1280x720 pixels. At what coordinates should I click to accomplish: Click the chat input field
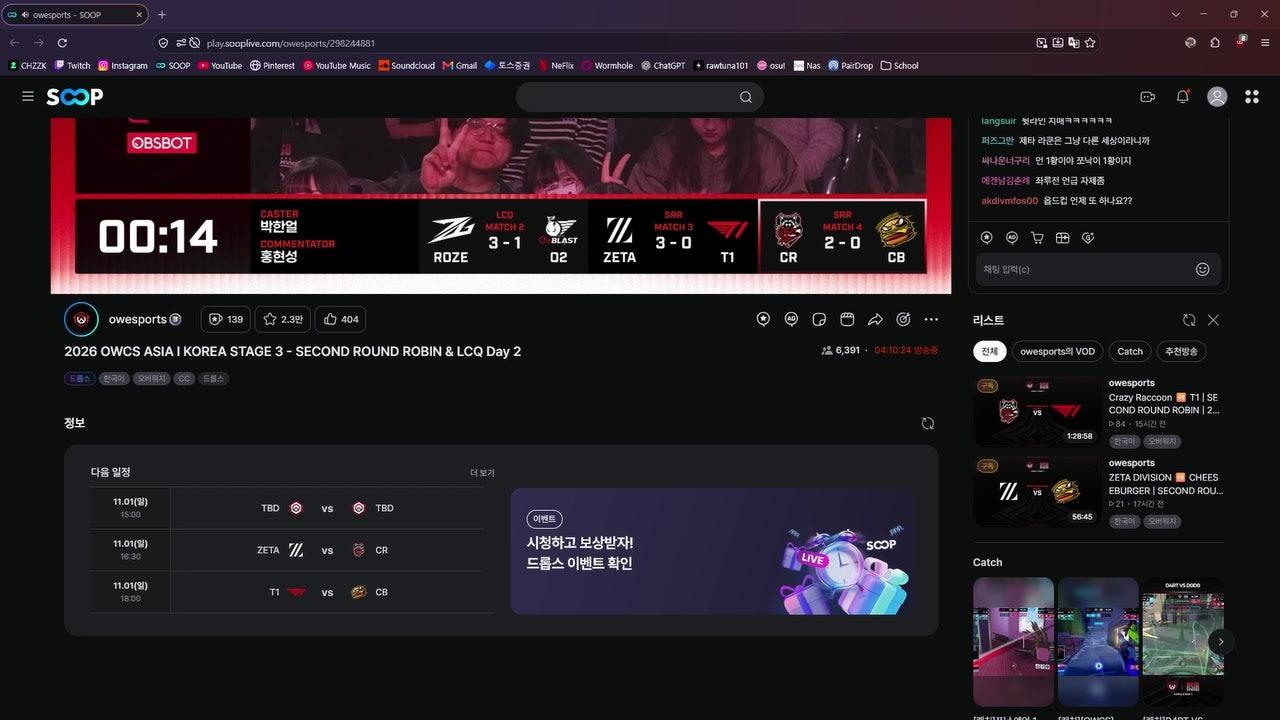[x=1085, y=269]
